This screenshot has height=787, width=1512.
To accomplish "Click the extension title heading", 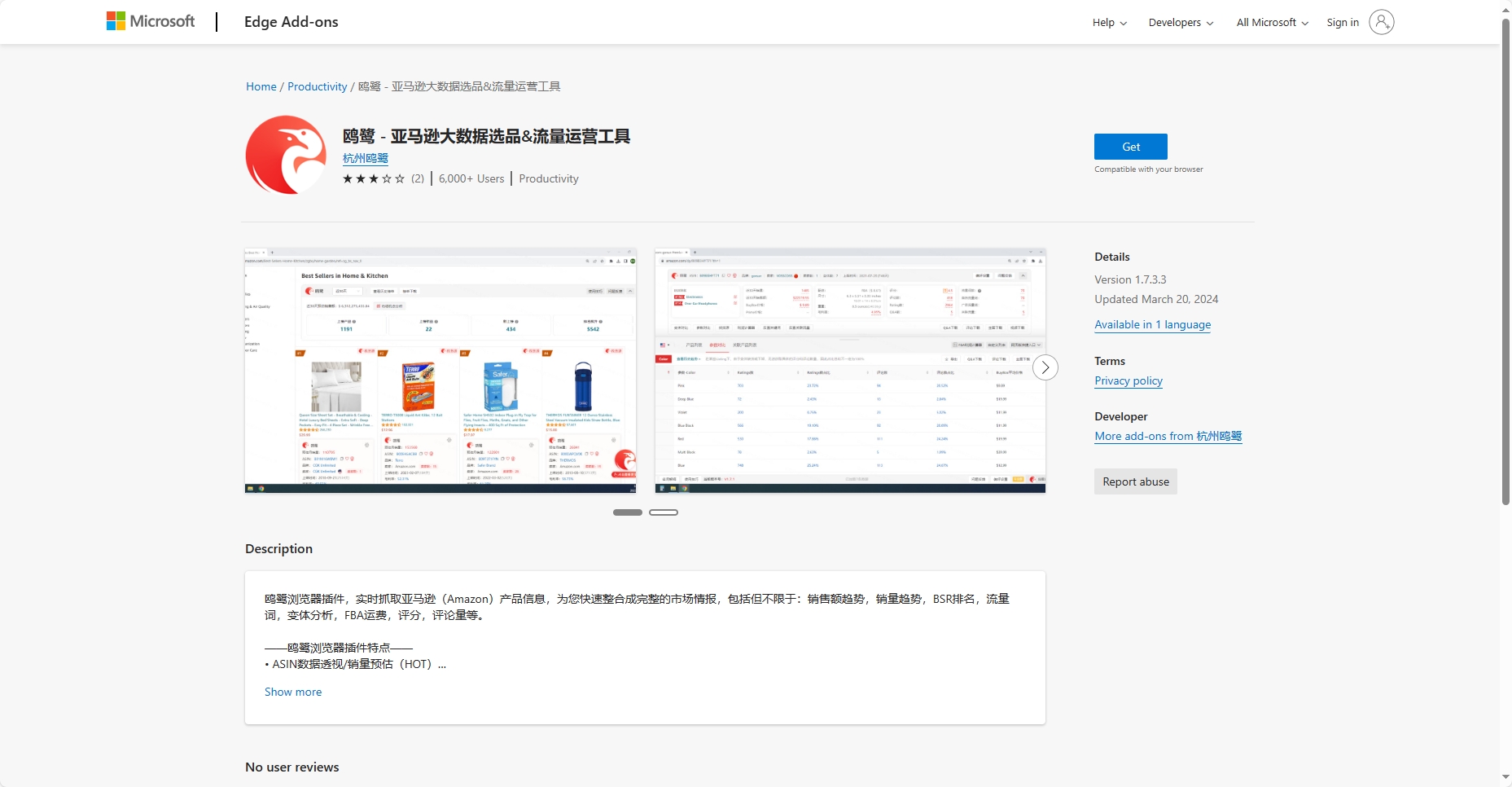I will click(x=487, y=136).
